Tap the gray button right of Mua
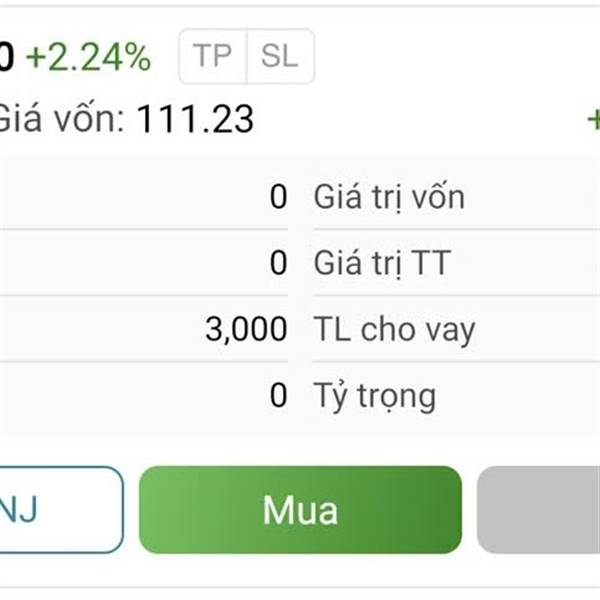 point(540,510)
